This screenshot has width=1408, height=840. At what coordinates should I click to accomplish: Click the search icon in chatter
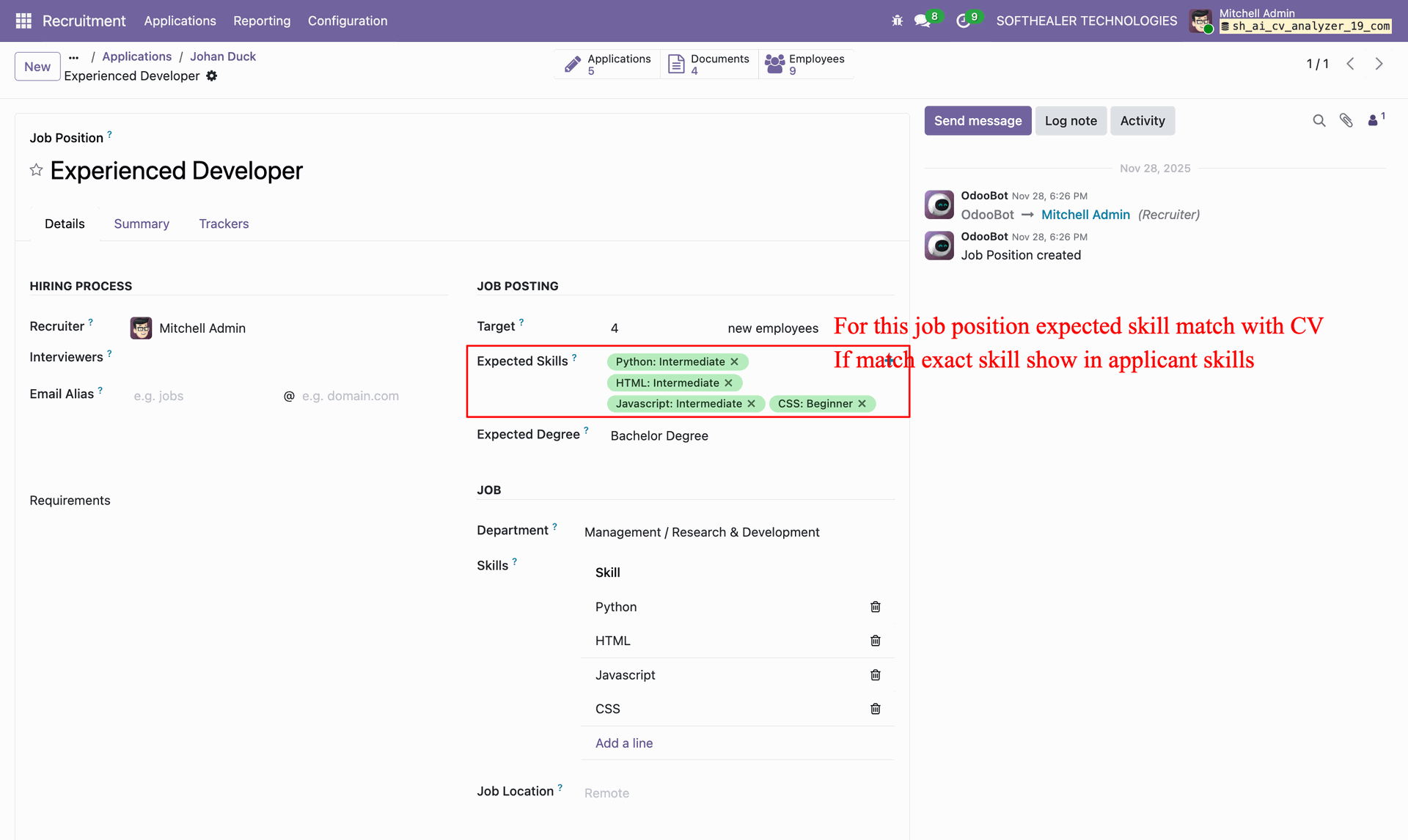(1319, 121)
